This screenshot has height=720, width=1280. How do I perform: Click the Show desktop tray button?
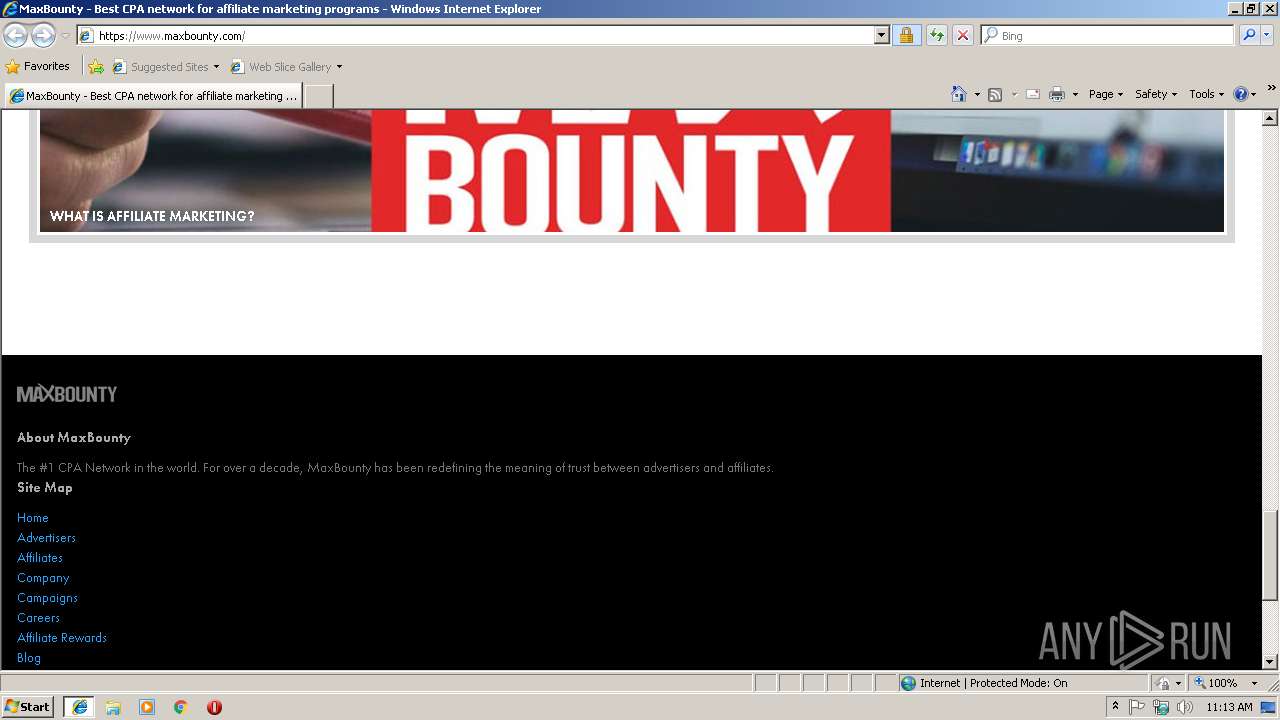pyautogui.click(x=1270, y=707)
